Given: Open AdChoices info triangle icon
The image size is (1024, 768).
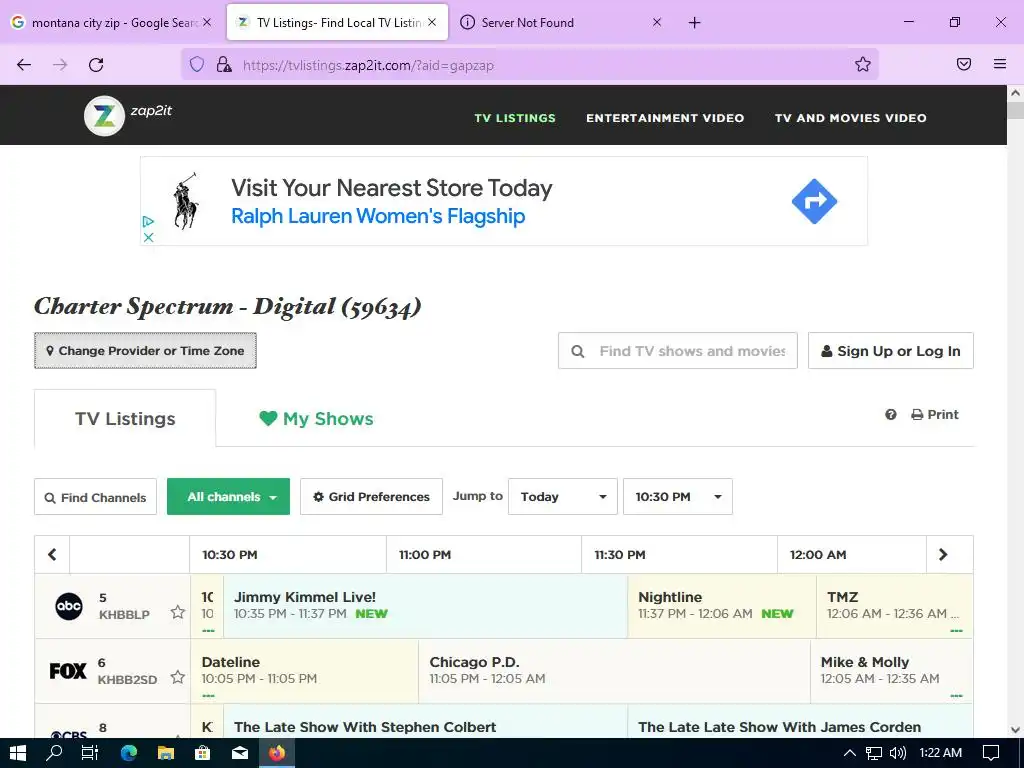Looking at the screenshot, I should (148, 221).
